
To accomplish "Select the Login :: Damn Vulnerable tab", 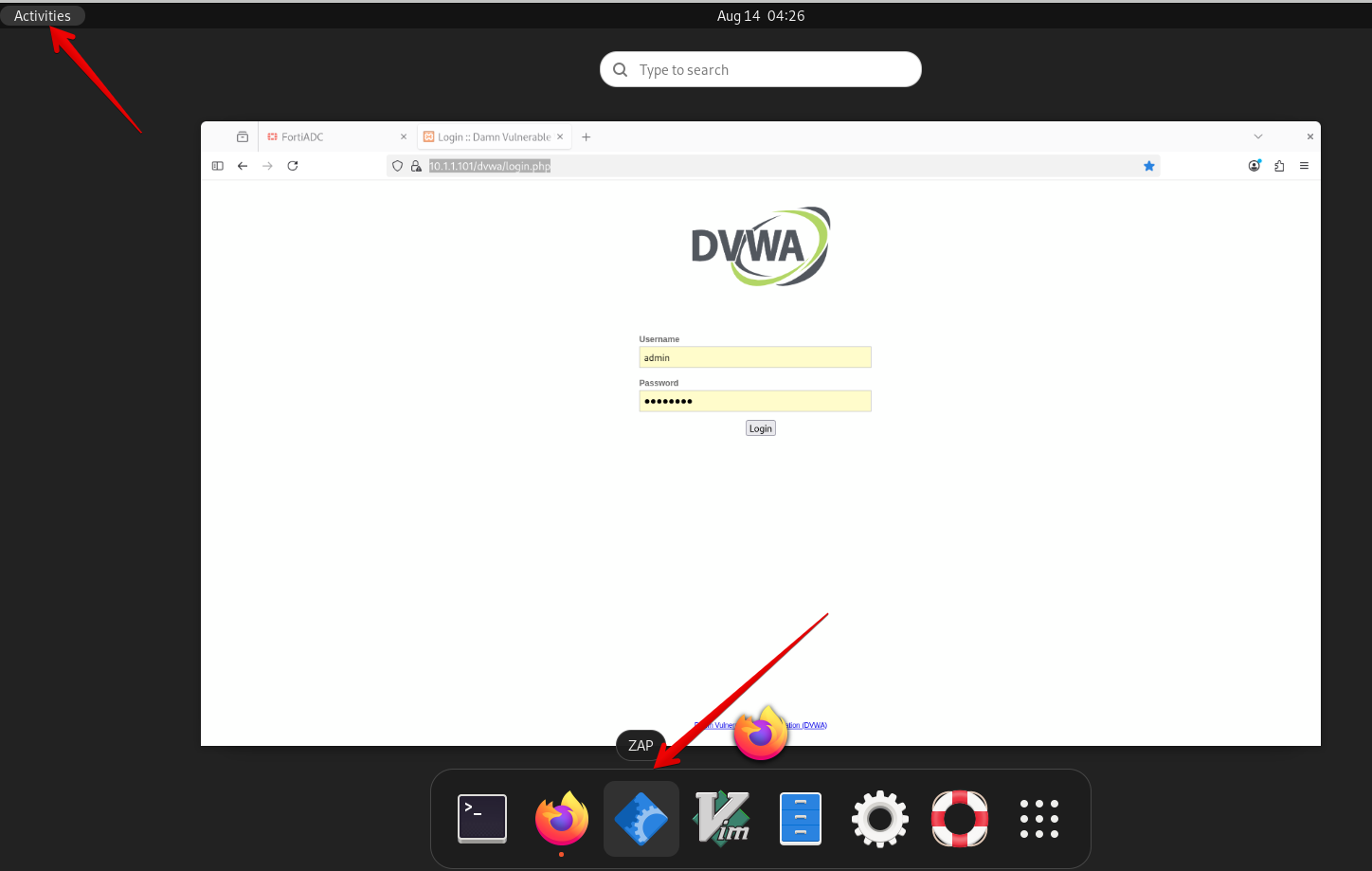I will tap(488, 136).
